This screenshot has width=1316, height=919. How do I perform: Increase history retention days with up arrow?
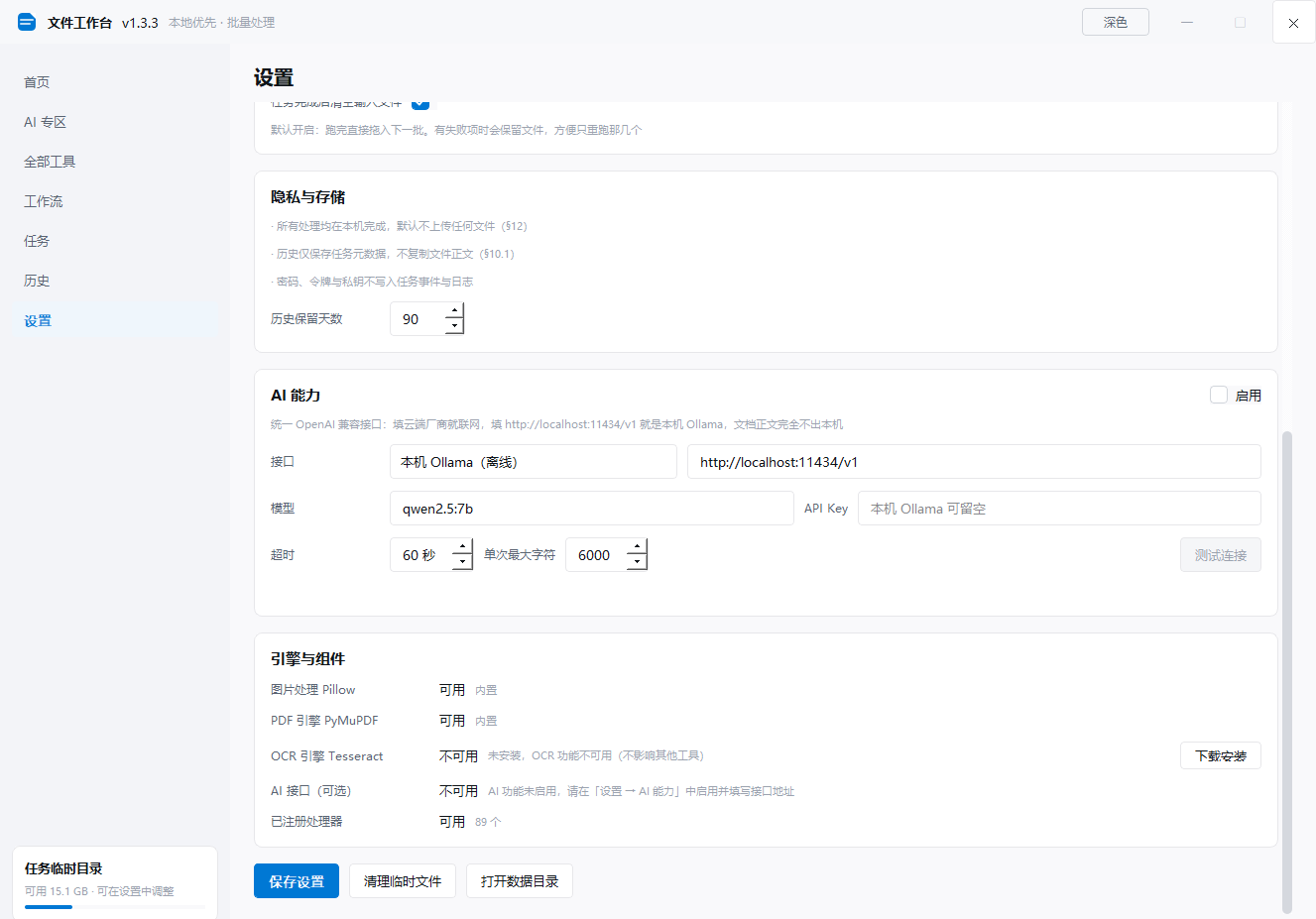coord(454,311)
